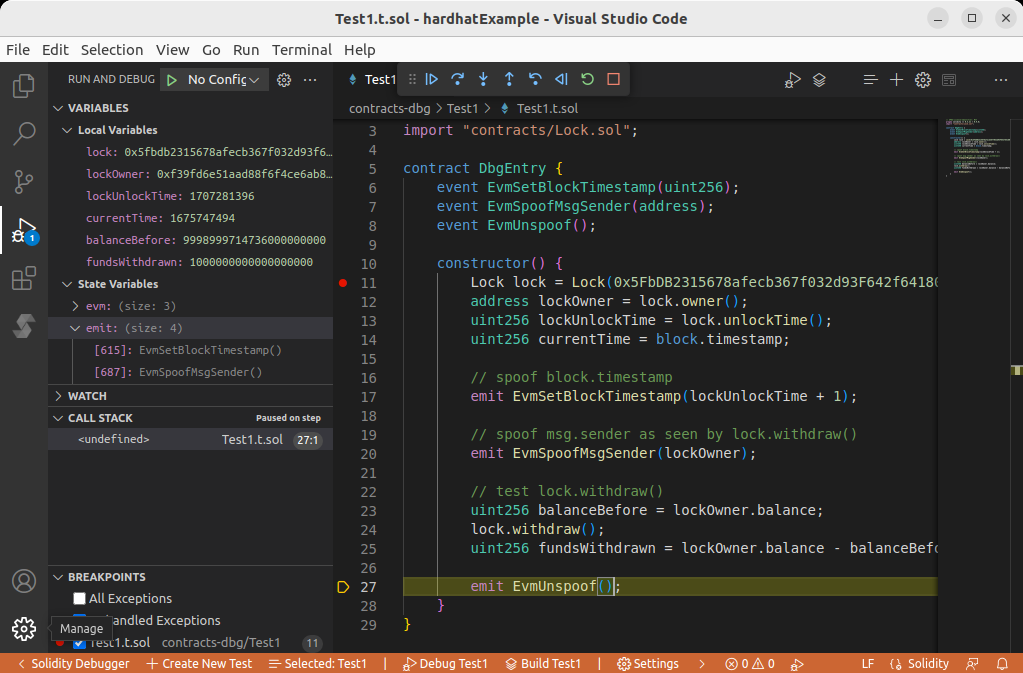Viewport: 1023px width, 673px height.
Task: Open the No Config launch configuration dropdown
Action: coord(225,80)
